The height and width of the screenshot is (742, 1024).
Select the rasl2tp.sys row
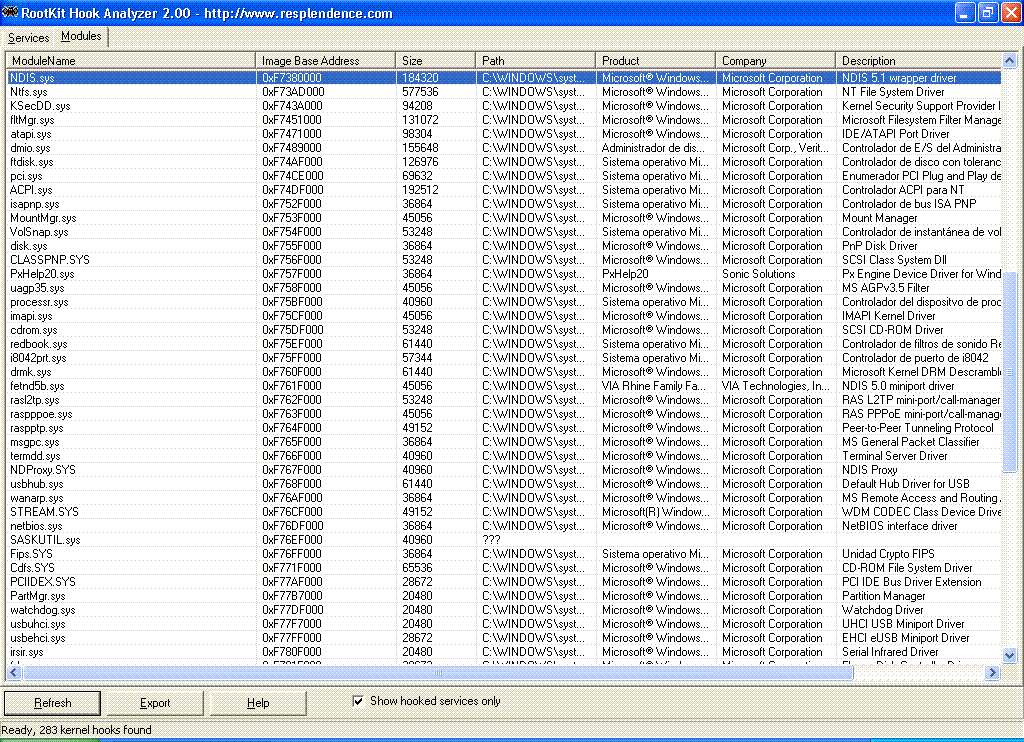[504, 400]
